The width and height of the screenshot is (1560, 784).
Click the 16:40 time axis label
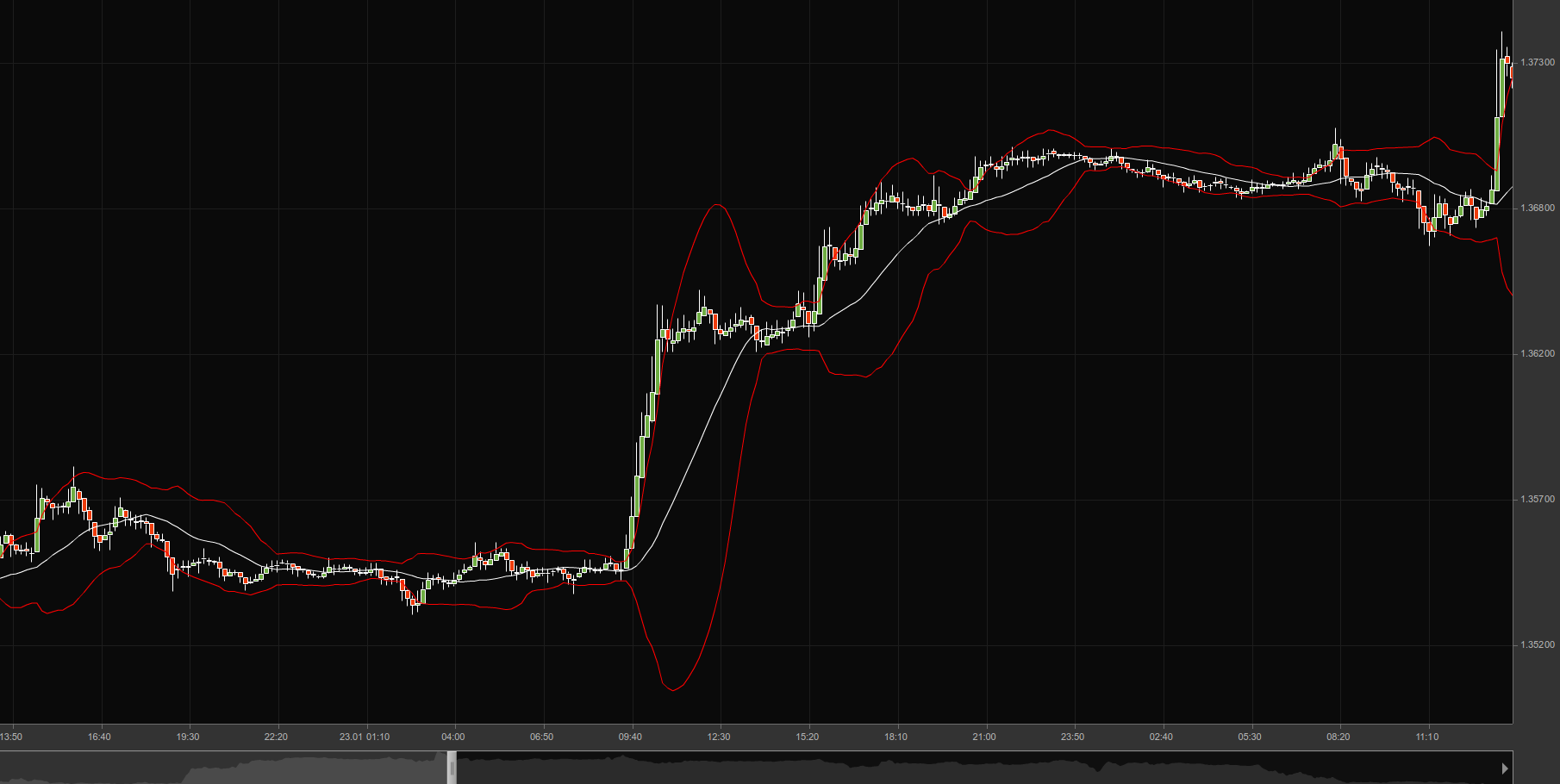click(x=99, y=737)
